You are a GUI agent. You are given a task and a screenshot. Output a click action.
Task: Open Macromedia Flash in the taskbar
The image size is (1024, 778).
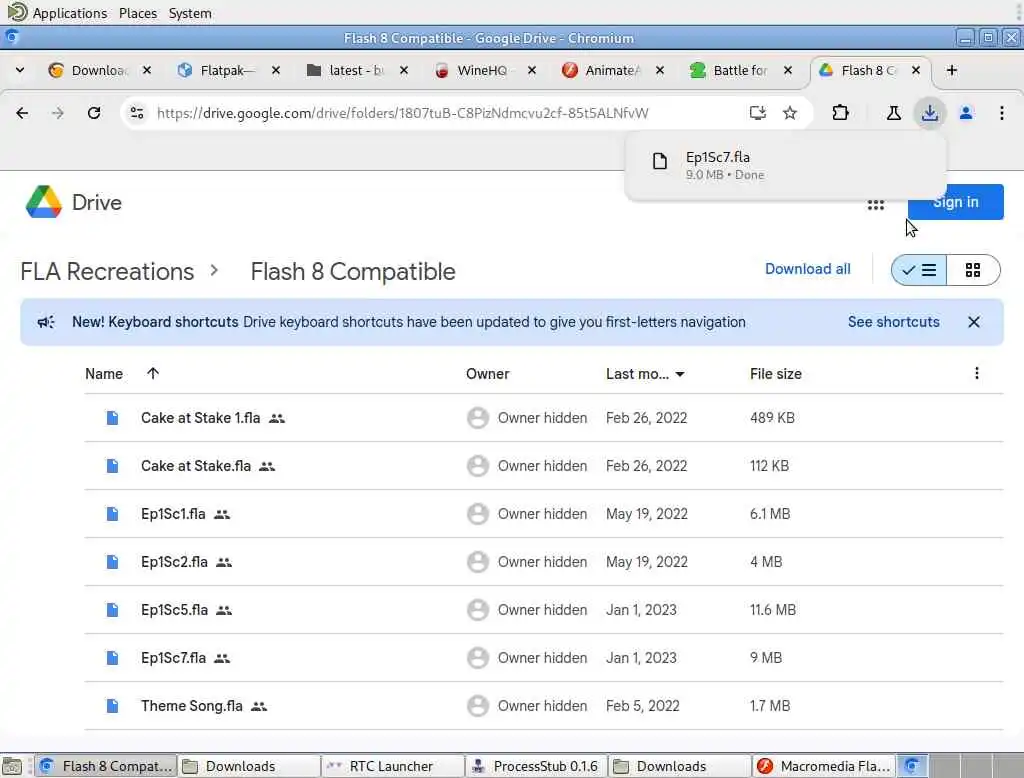[x=825, y=766]
